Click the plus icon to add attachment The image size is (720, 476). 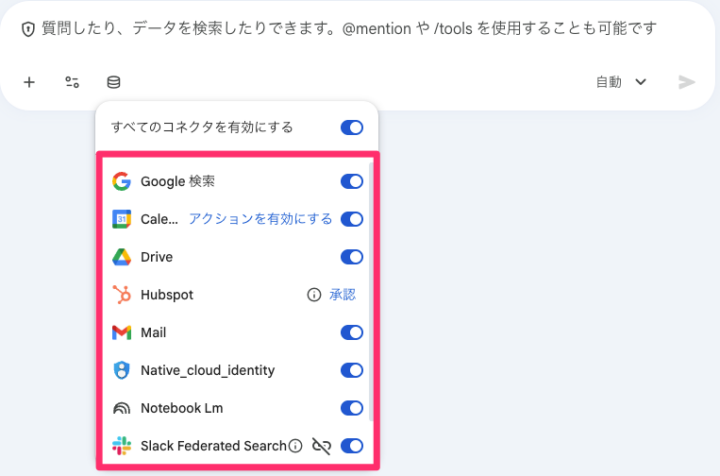29,82
